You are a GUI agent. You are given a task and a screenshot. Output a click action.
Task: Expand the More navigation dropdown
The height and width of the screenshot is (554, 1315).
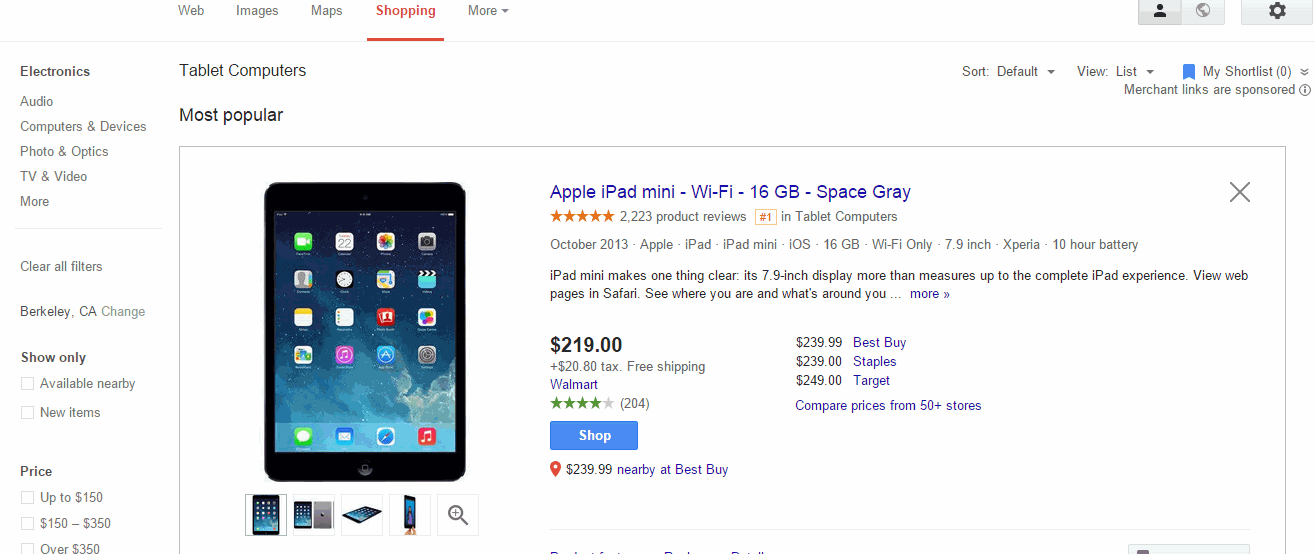point(488,11)
